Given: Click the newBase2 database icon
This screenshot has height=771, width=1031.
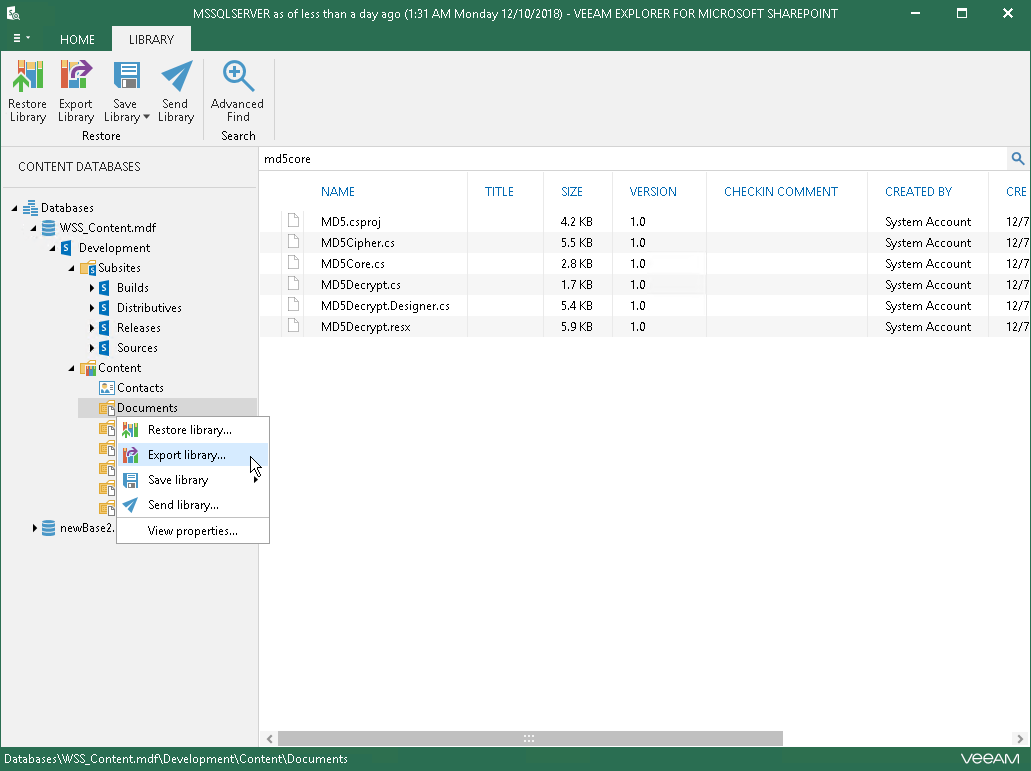Looking at the screenshot, I should click(49, 528).
